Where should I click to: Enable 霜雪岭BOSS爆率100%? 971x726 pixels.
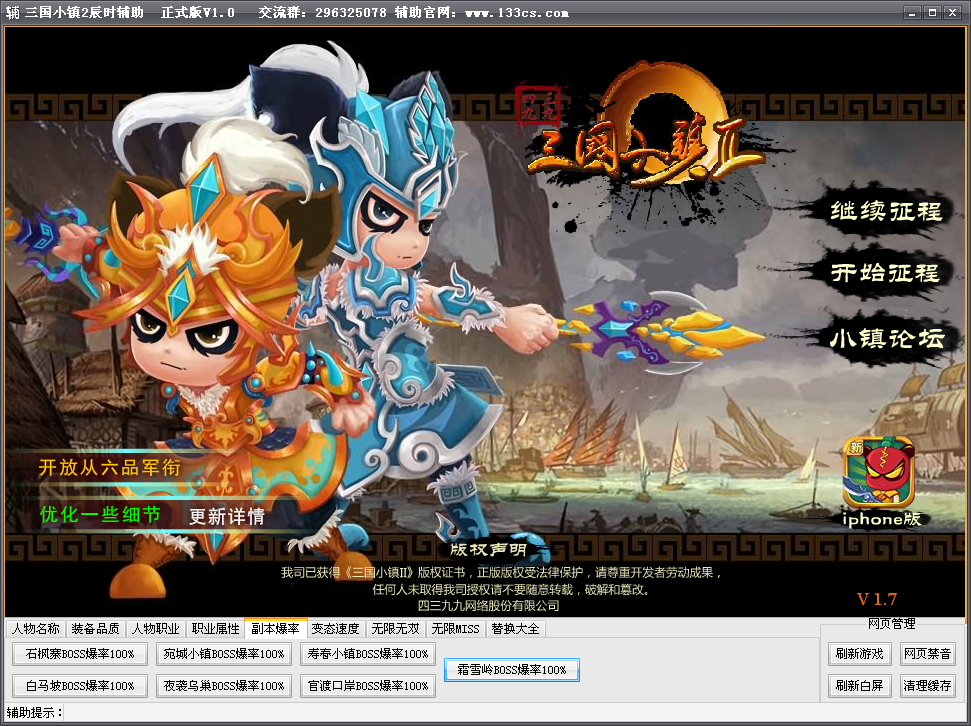tap(511, 670)
